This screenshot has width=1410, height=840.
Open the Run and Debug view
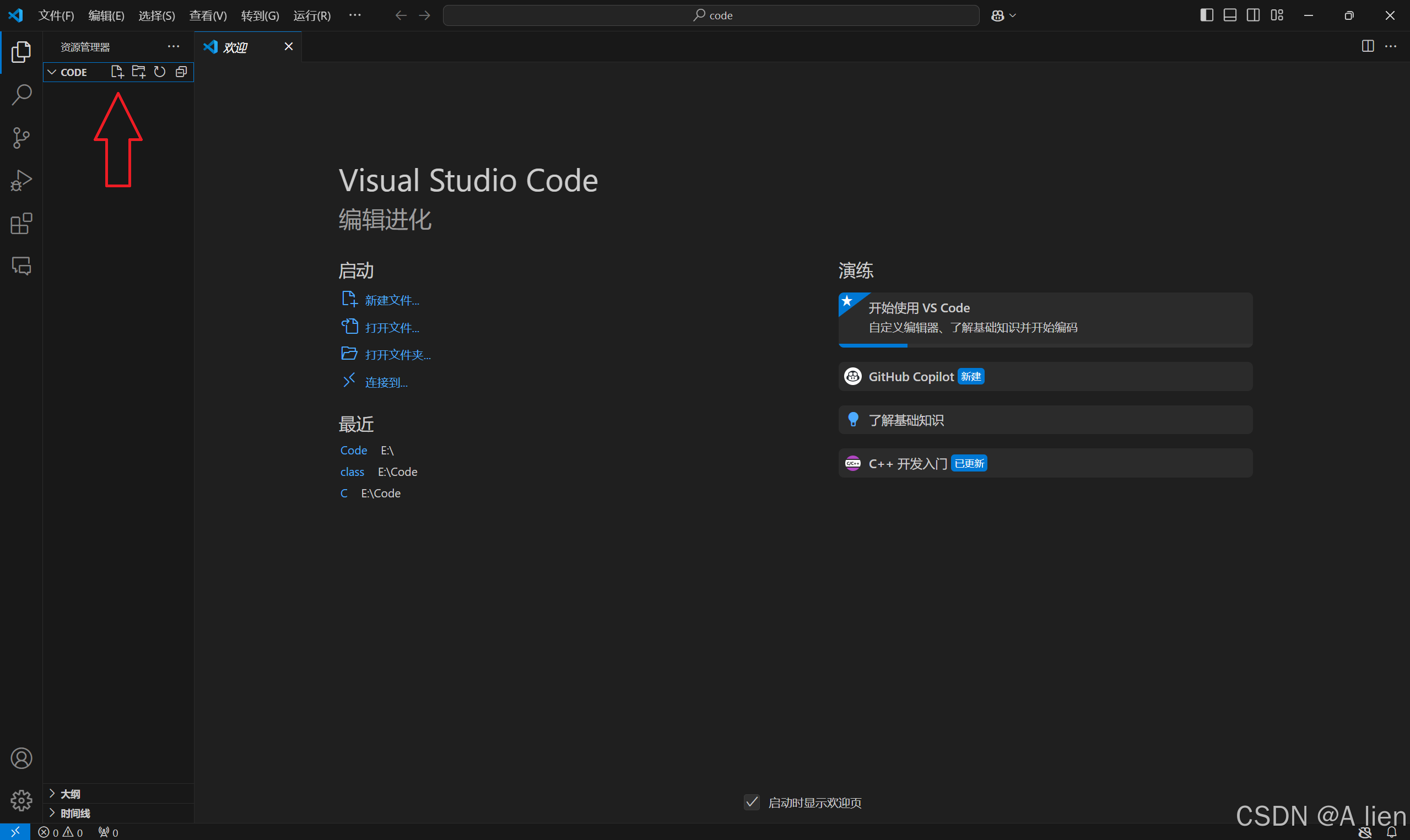[x=21, y=181]
